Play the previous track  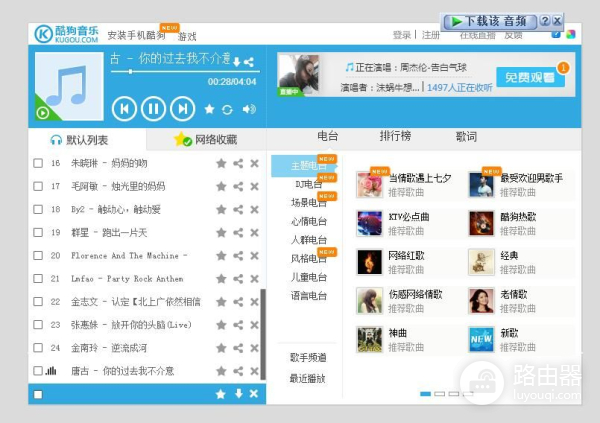point(124,109)
